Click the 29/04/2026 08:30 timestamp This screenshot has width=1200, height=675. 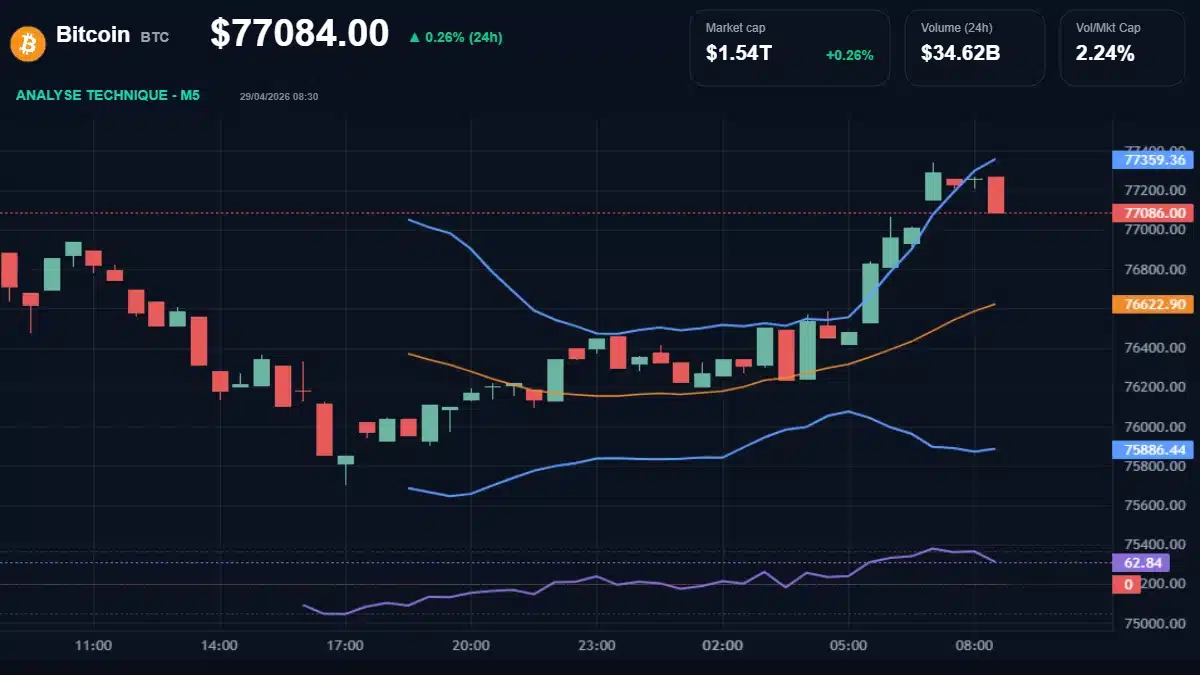279,97
